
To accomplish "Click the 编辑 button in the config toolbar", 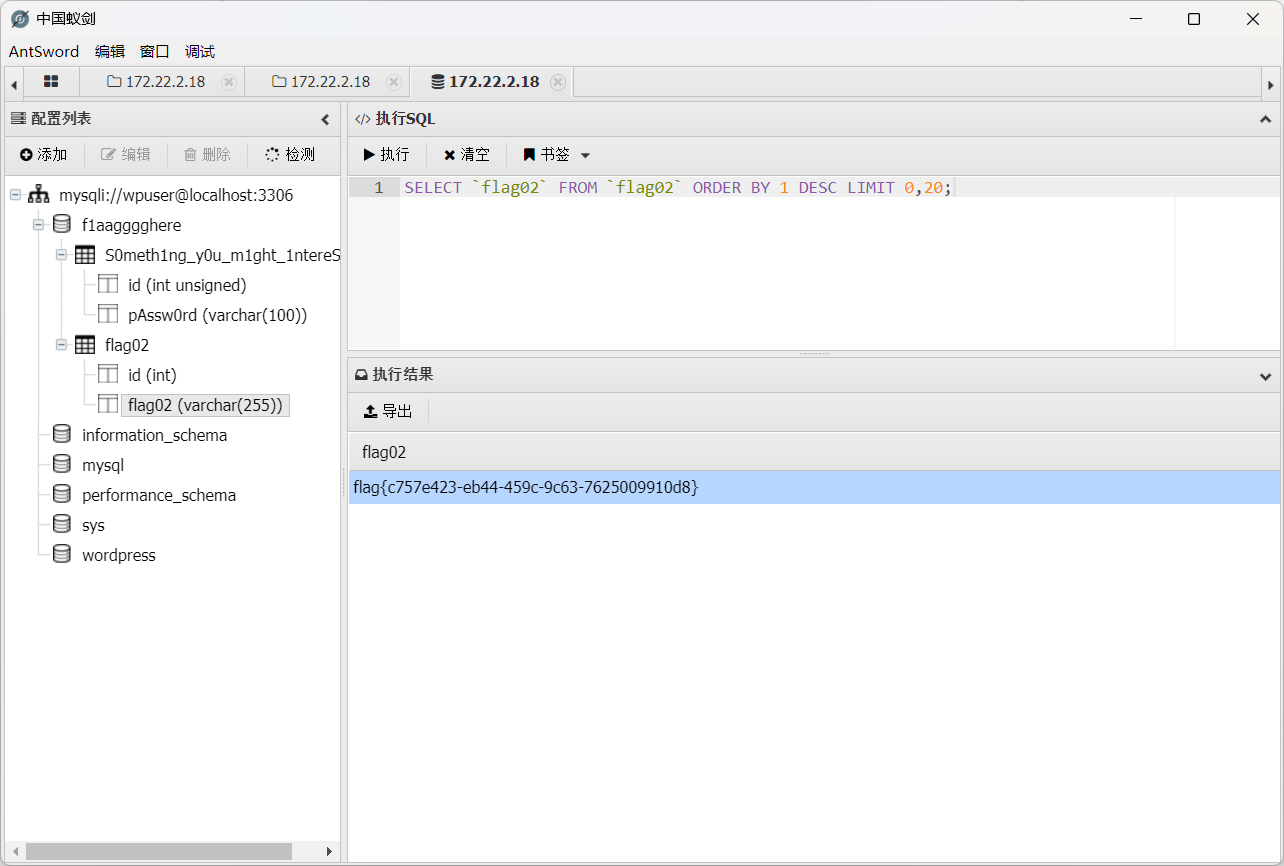I will click(x=126, y=155).
